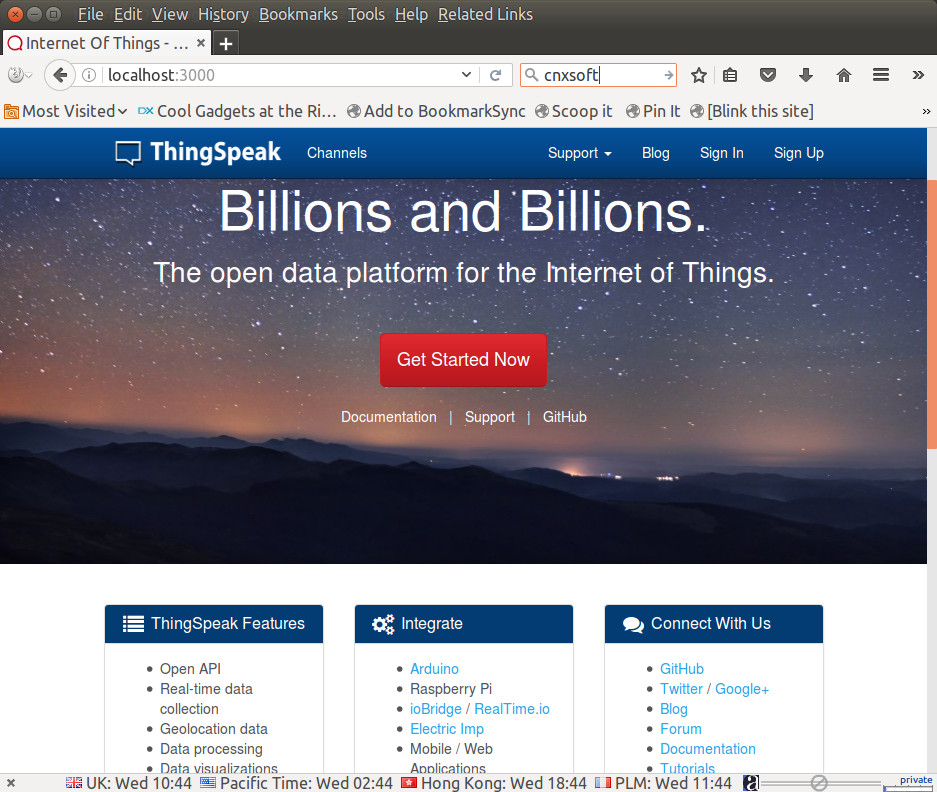
Task: Open the File menu
Action: tap(90, 14)
